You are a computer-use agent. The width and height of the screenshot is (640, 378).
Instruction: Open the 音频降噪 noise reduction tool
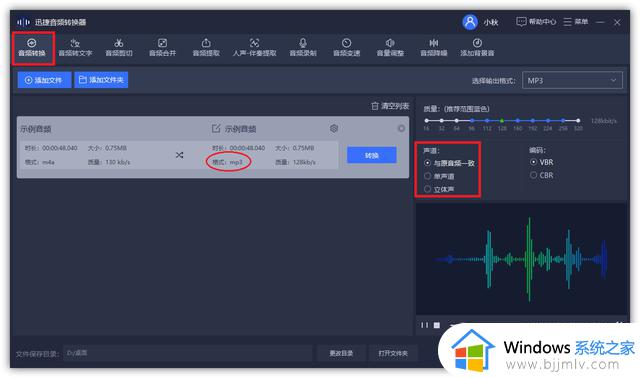(x=434, y=47)
